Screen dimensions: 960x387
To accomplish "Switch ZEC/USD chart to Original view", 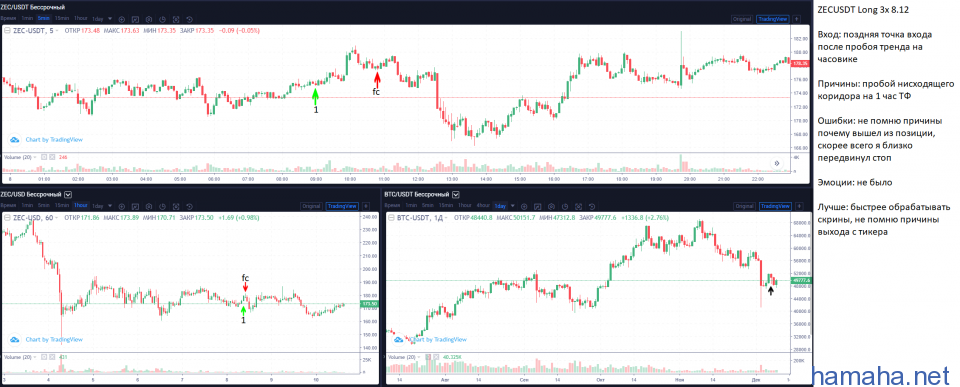I will pos(311,206).
